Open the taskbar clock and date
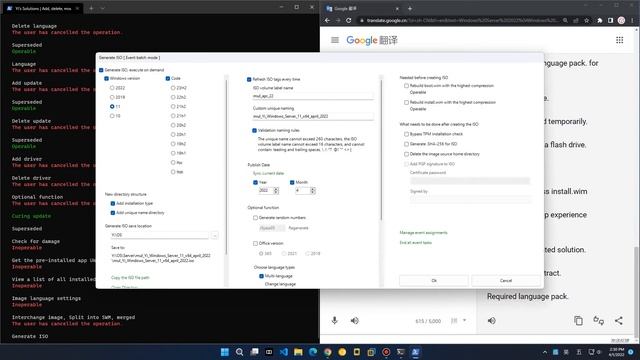Screen dimensions: 640x360 pyautogui.click(x=616, y=352)
